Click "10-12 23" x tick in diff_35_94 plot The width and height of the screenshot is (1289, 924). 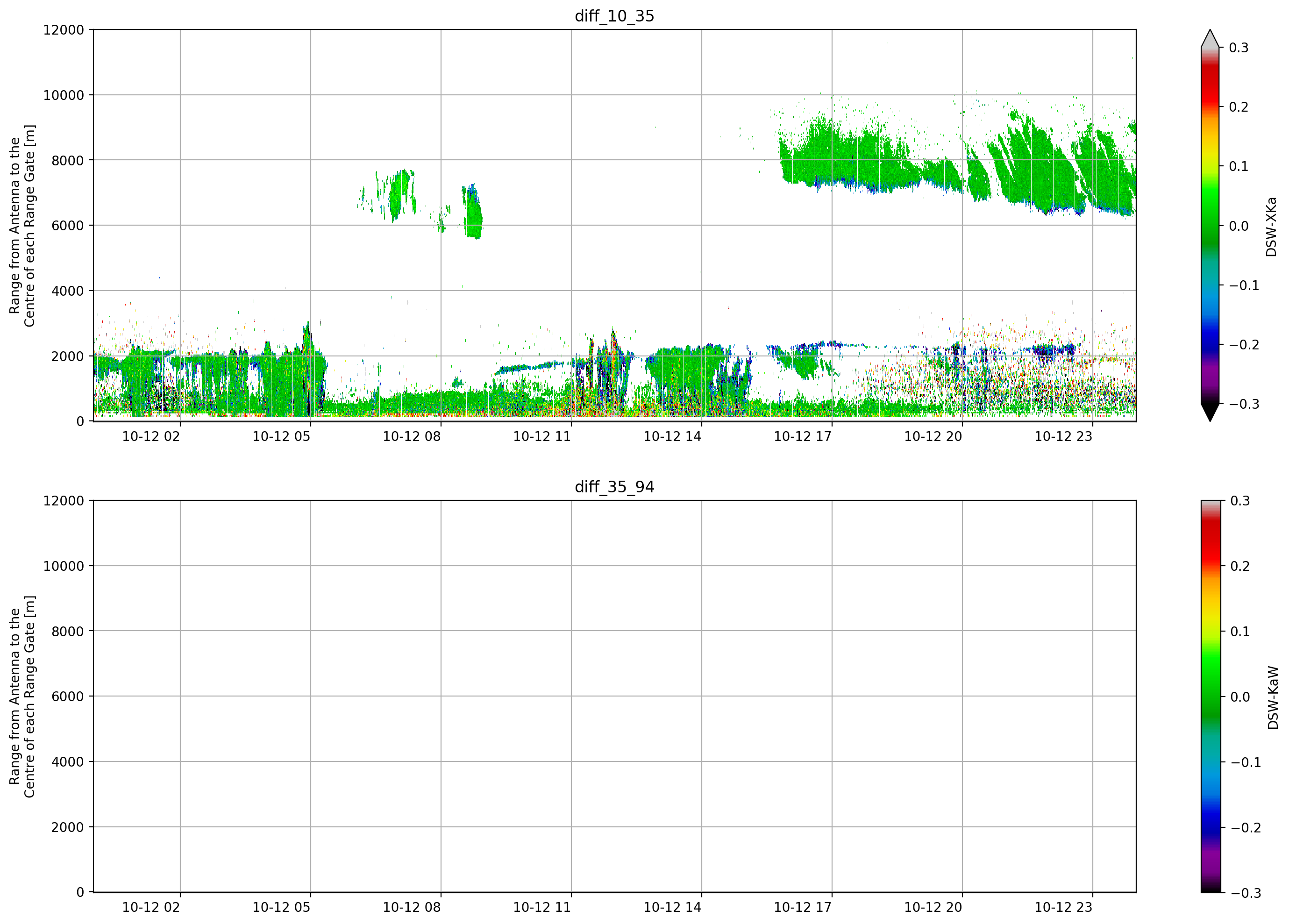click(1063, 908)
